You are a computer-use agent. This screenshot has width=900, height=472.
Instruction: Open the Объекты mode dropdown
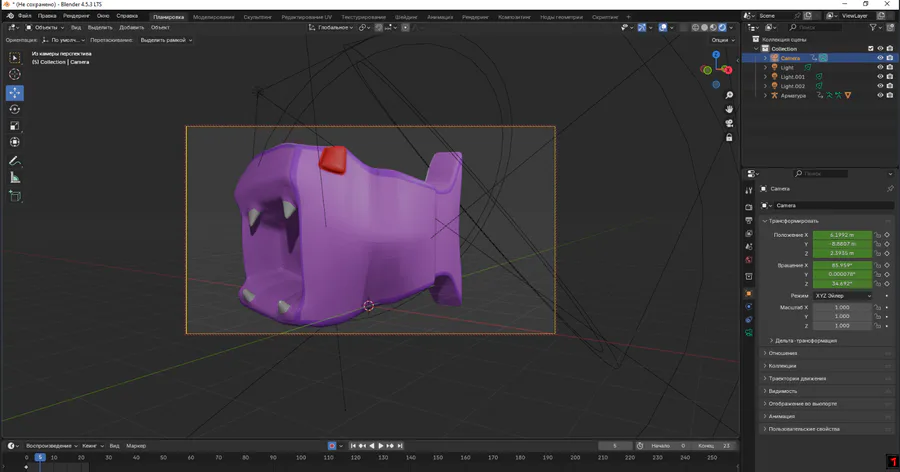click(45, 28)
